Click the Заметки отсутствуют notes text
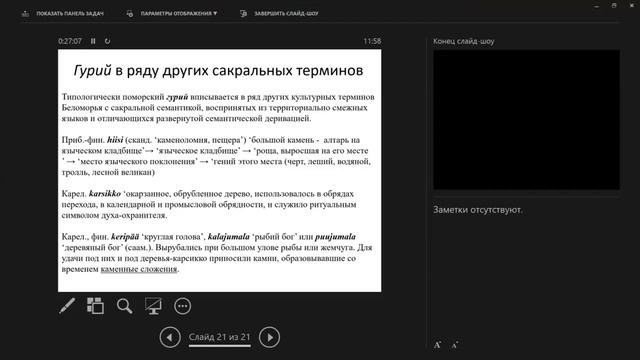The height and width of the screenshot is (360, 640). [478, 210]
